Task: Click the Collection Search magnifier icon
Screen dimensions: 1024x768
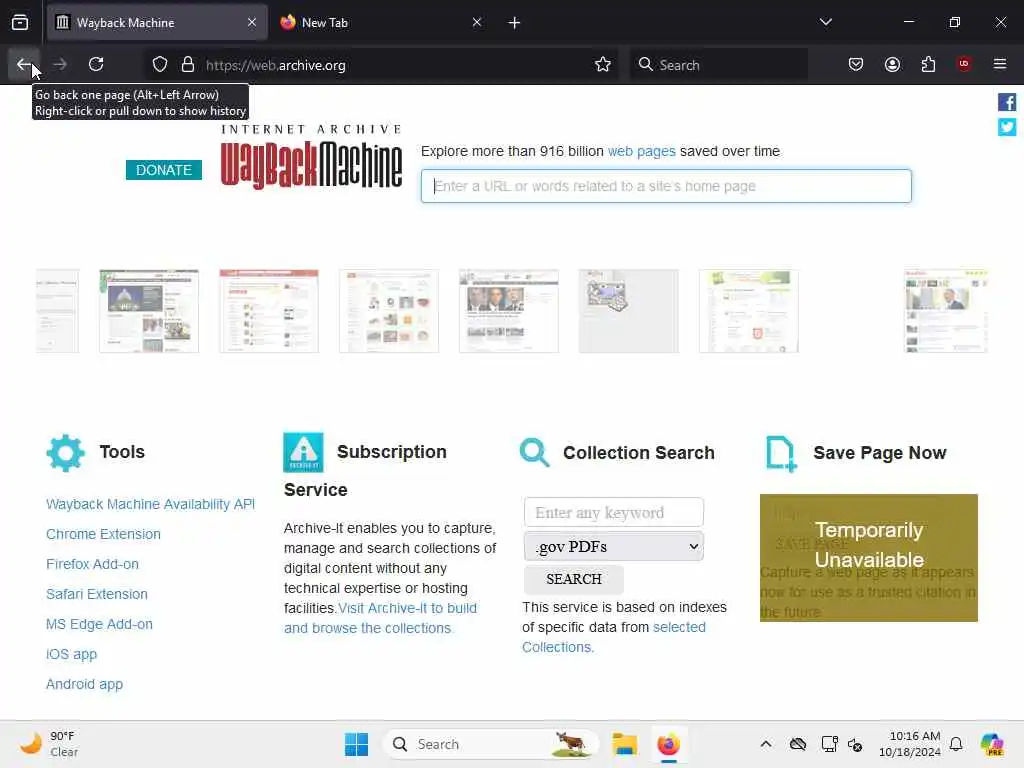Action: [534, 453]
